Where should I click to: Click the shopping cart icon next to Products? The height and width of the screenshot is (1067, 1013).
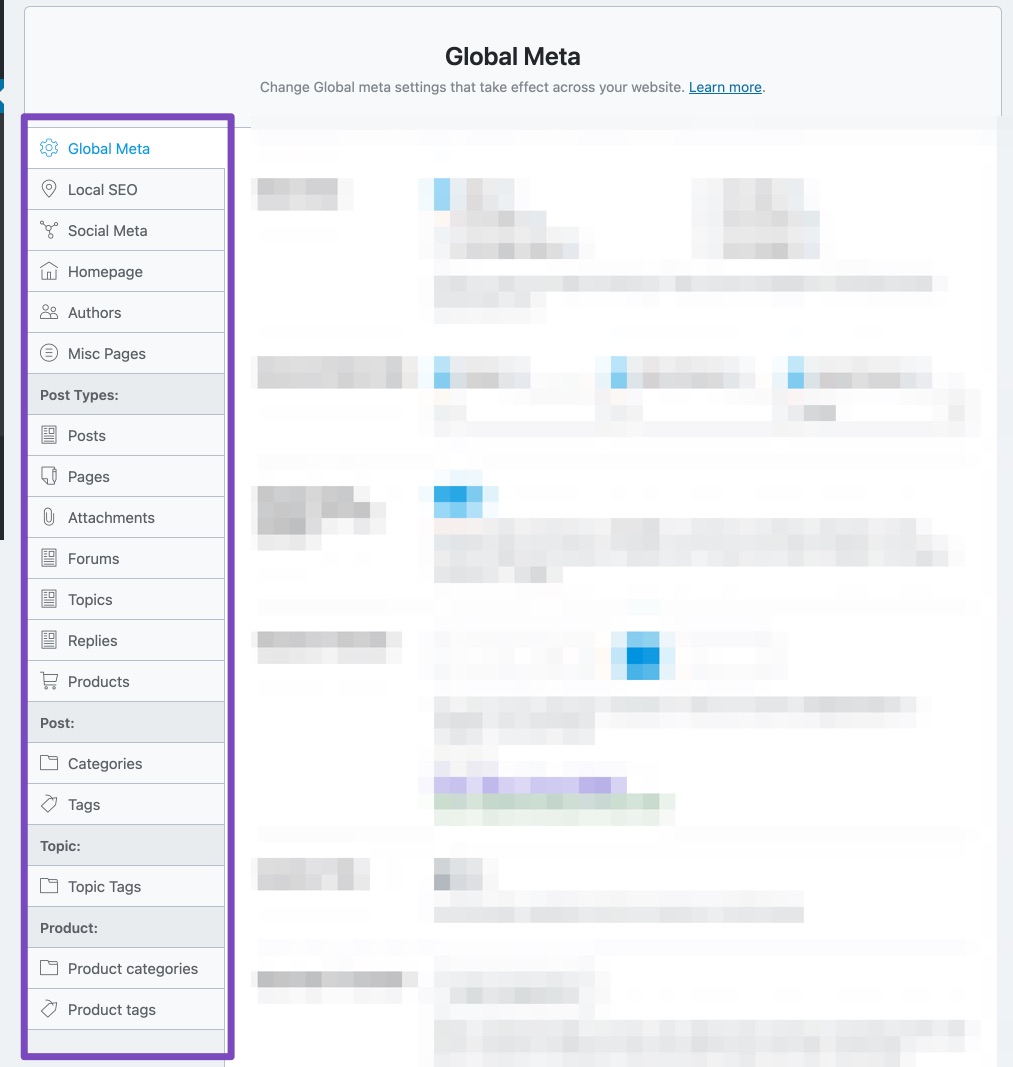click(47, 680)
